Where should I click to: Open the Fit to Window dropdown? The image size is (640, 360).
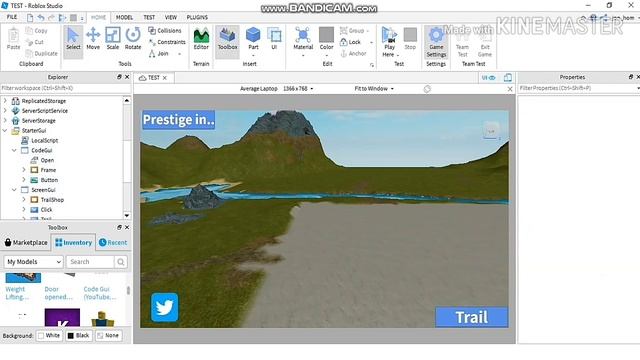pyautogui.click(x=374, y=89)
